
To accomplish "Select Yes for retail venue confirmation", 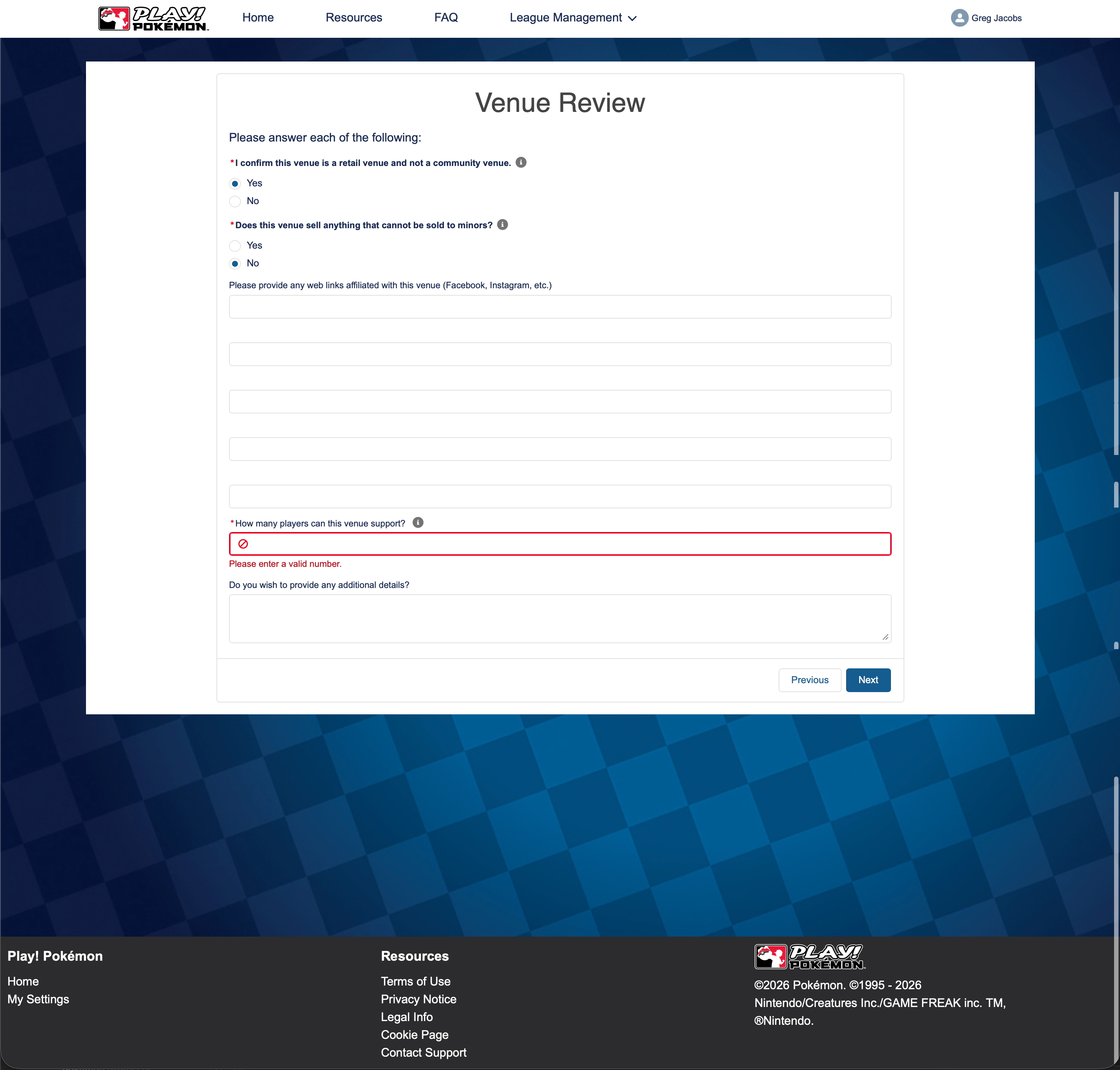I will pyautogui.click(x=235, y=184).
